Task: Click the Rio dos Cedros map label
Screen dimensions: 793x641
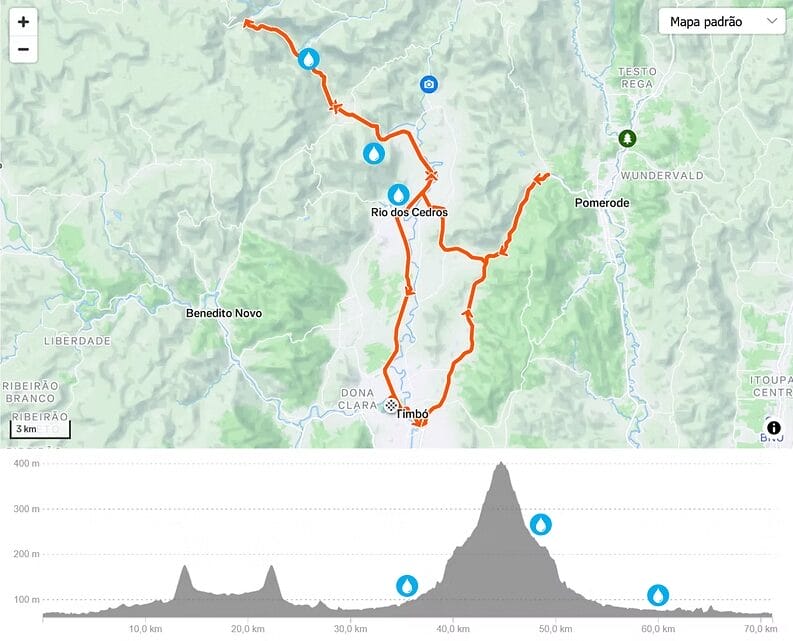Action: [409, 212]
